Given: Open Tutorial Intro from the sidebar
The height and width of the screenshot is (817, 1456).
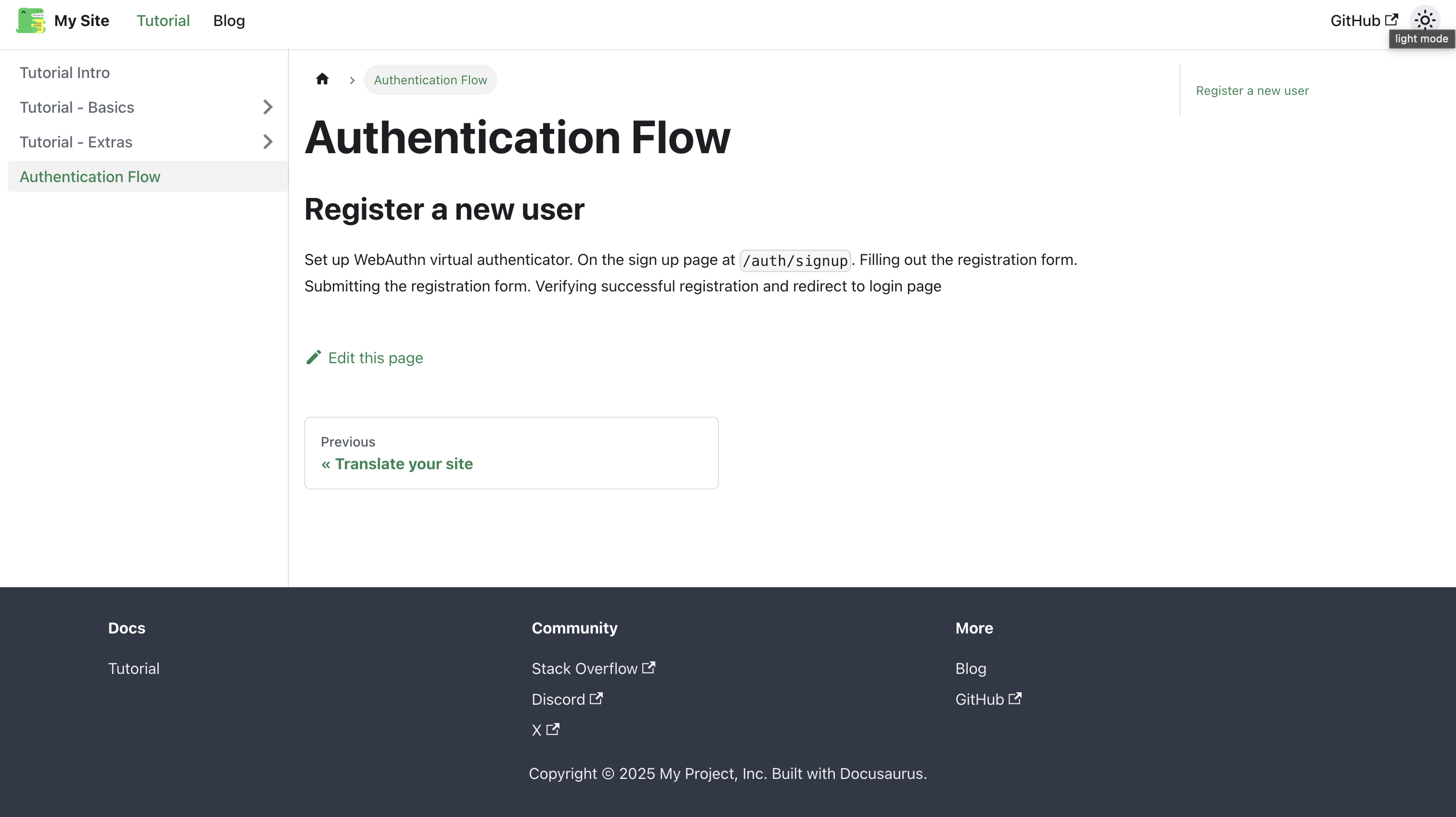Looking at the screenshot, I should pos(65,72).
